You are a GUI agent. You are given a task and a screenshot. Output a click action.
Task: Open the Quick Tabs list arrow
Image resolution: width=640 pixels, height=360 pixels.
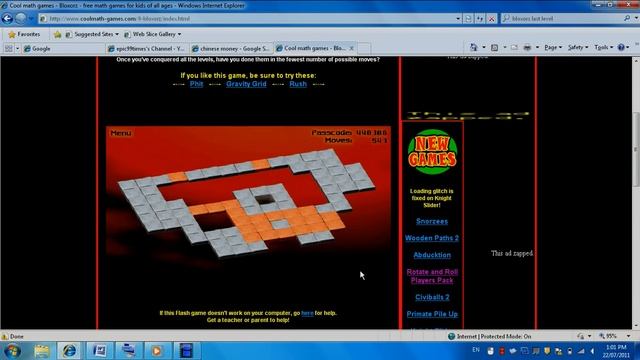click(18, 48)
